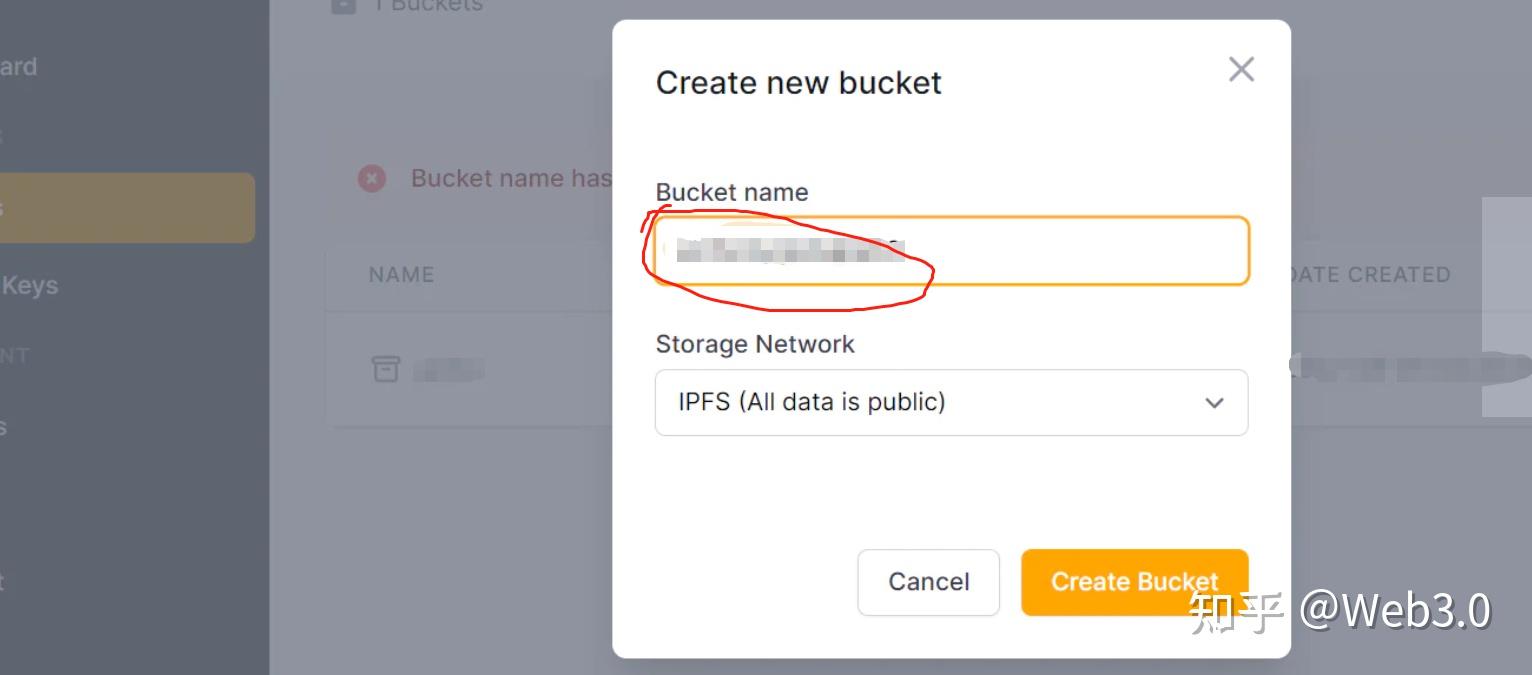Click the Buckets count icon at top

click(343, 5)
